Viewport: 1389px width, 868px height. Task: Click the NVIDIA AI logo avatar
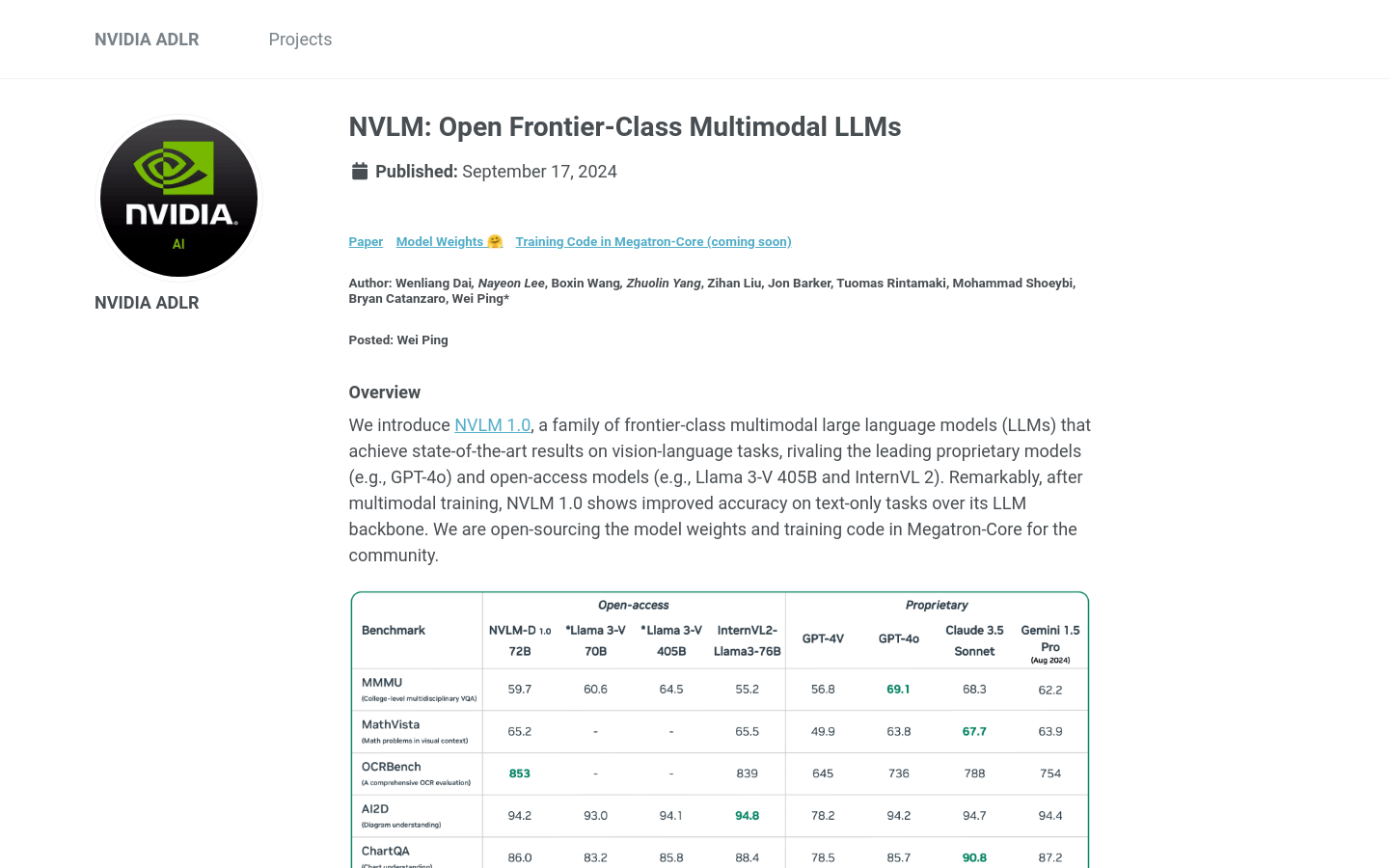coord(178,198)
